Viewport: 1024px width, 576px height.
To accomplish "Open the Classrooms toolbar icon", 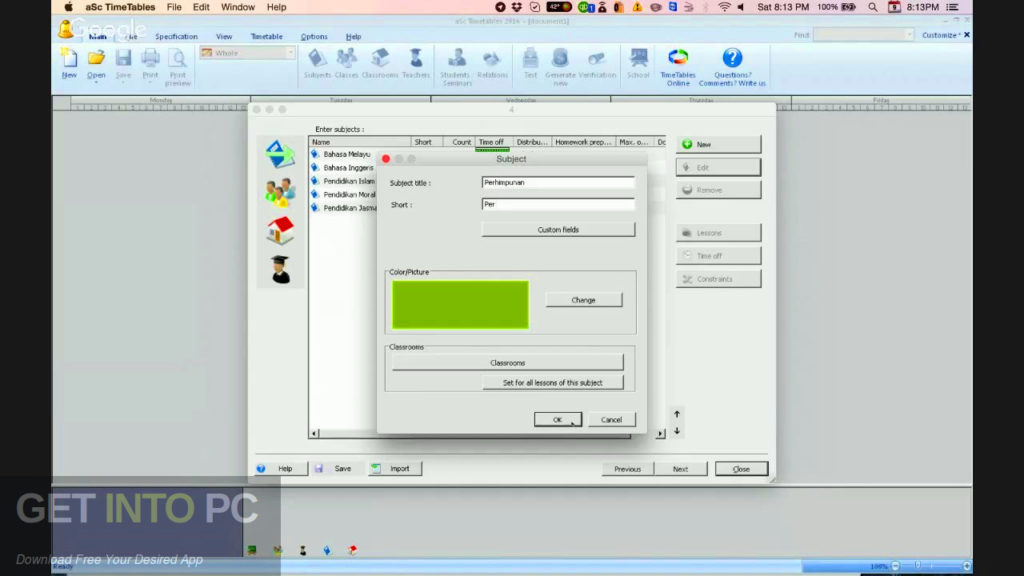I will pyautogui.click(x=380, y=63).
